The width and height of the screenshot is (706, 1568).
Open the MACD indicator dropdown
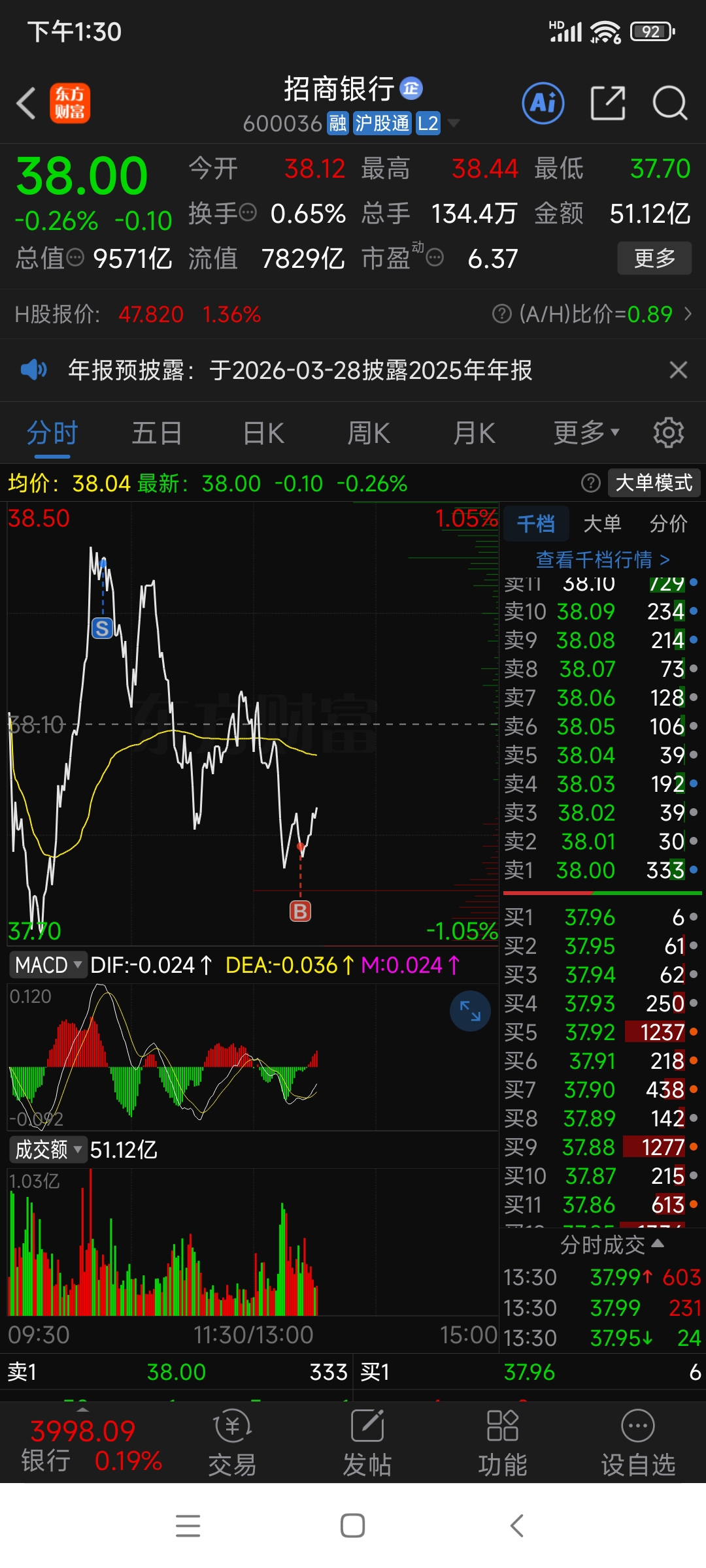tap(48, 965)
